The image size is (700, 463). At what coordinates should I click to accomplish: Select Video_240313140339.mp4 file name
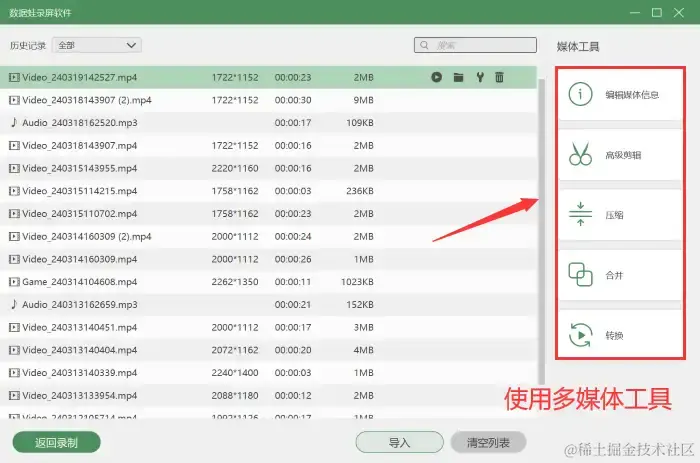point(79,373)
